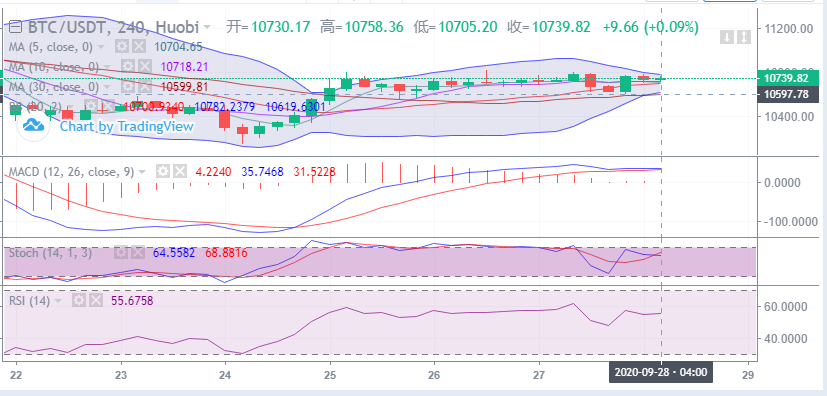Open settings gear for the RSI indicator
This screenshot has height=396, width=827.
click(79, 301)
